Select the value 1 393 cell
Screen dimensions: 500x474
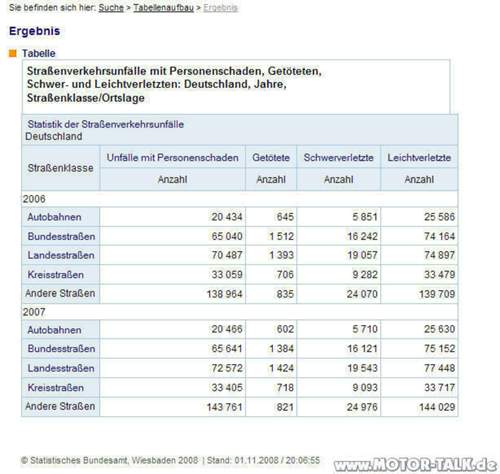pos(271,255)
